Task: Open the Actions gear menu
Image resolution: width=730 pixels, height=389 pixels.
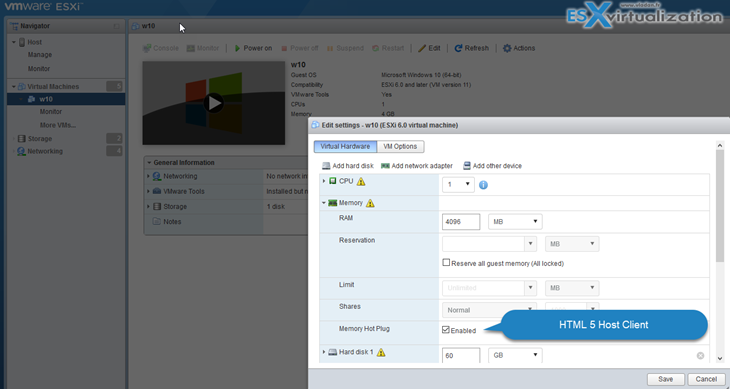Action: (x=519, y=48)
